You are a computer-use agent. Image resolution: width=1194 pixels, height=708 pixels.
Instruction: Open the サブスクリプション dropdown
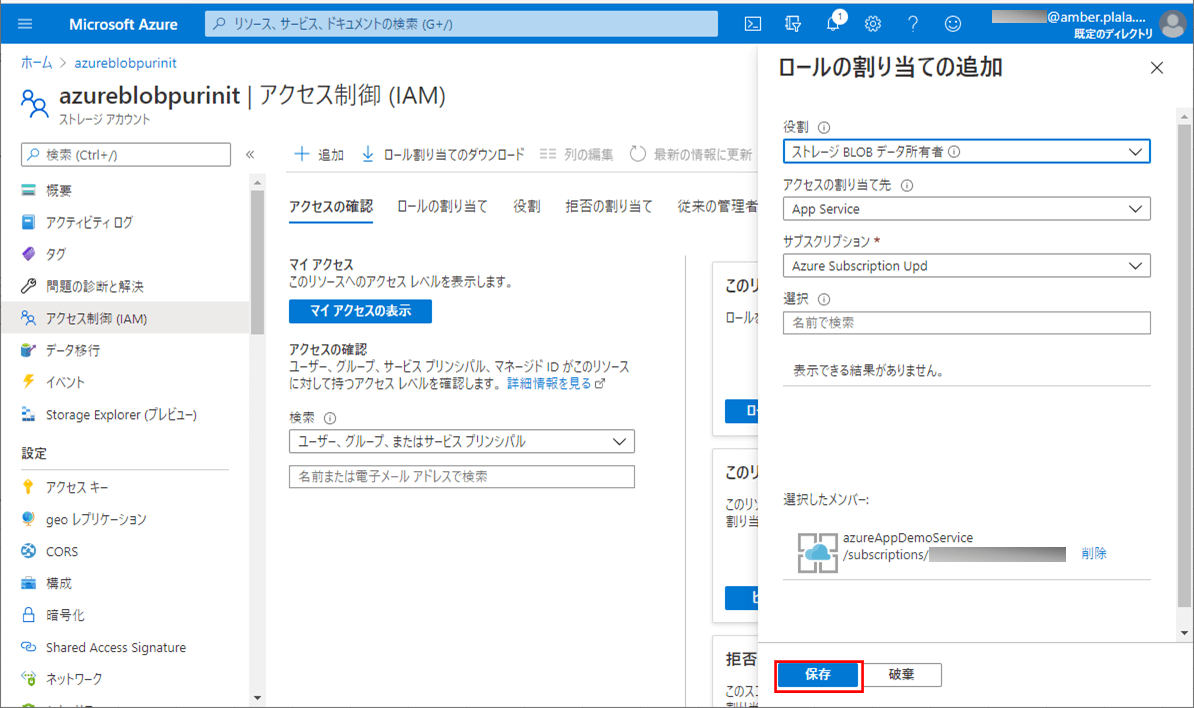[x=966, y=266]
